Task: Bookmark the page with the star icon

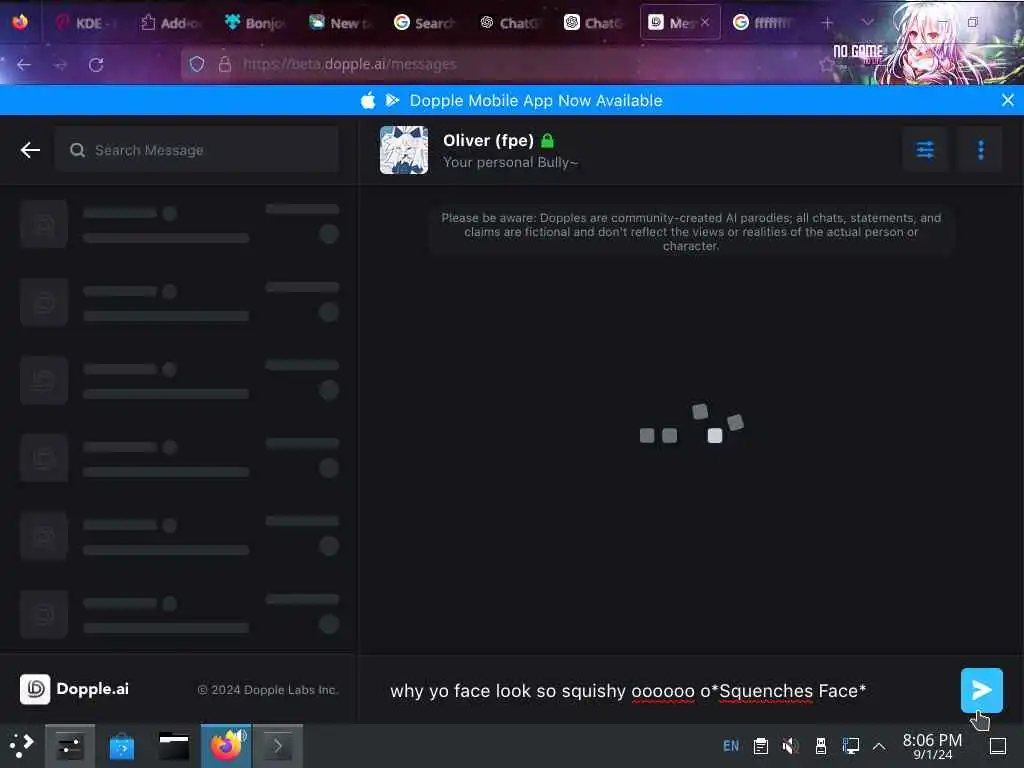Action: pos(827,64)
